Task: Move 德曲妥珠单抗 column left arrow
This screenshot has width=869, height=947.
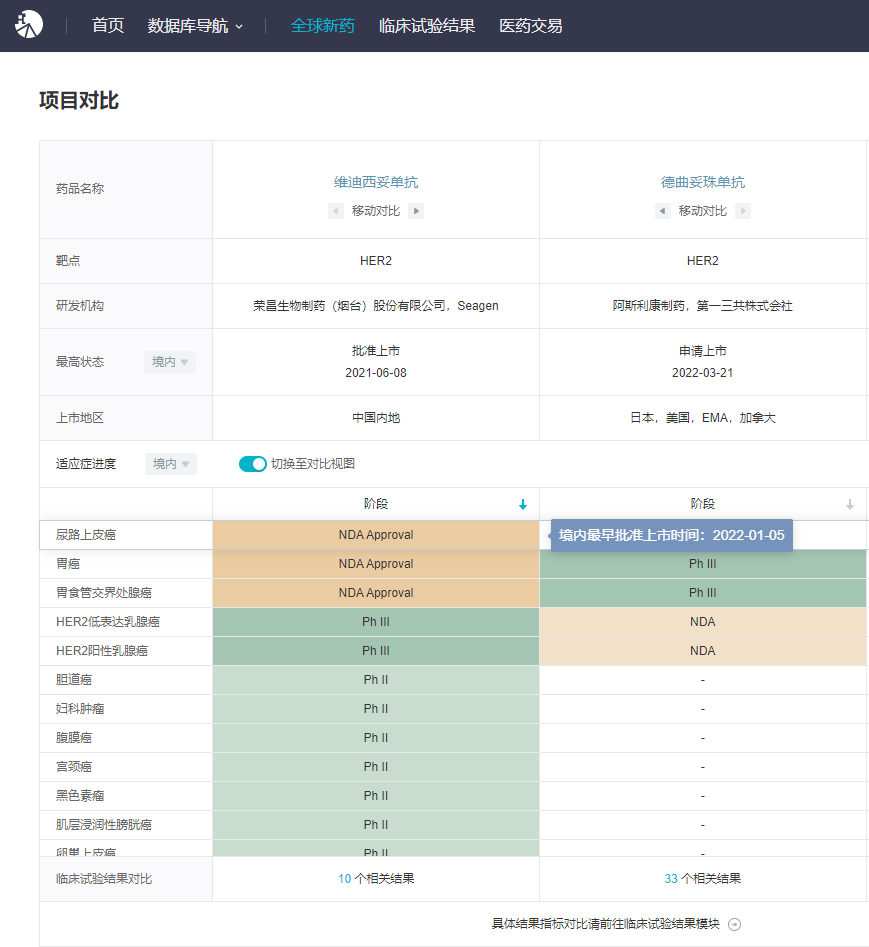Action: (x=662, y=211)
